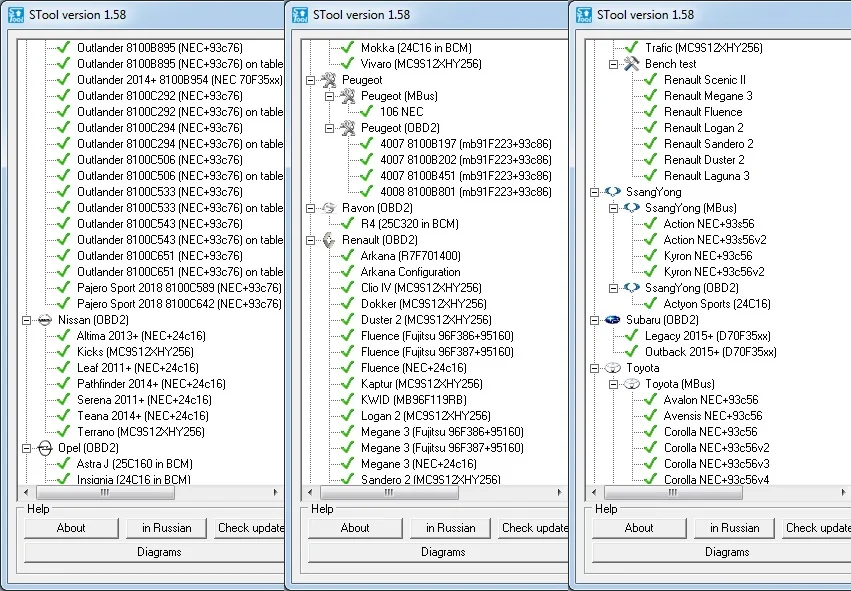The height and width of the screenshot is (591, 851).
Task: Click the Bench test tools icon
Action: pyautogui.click(x=631, y=63)
